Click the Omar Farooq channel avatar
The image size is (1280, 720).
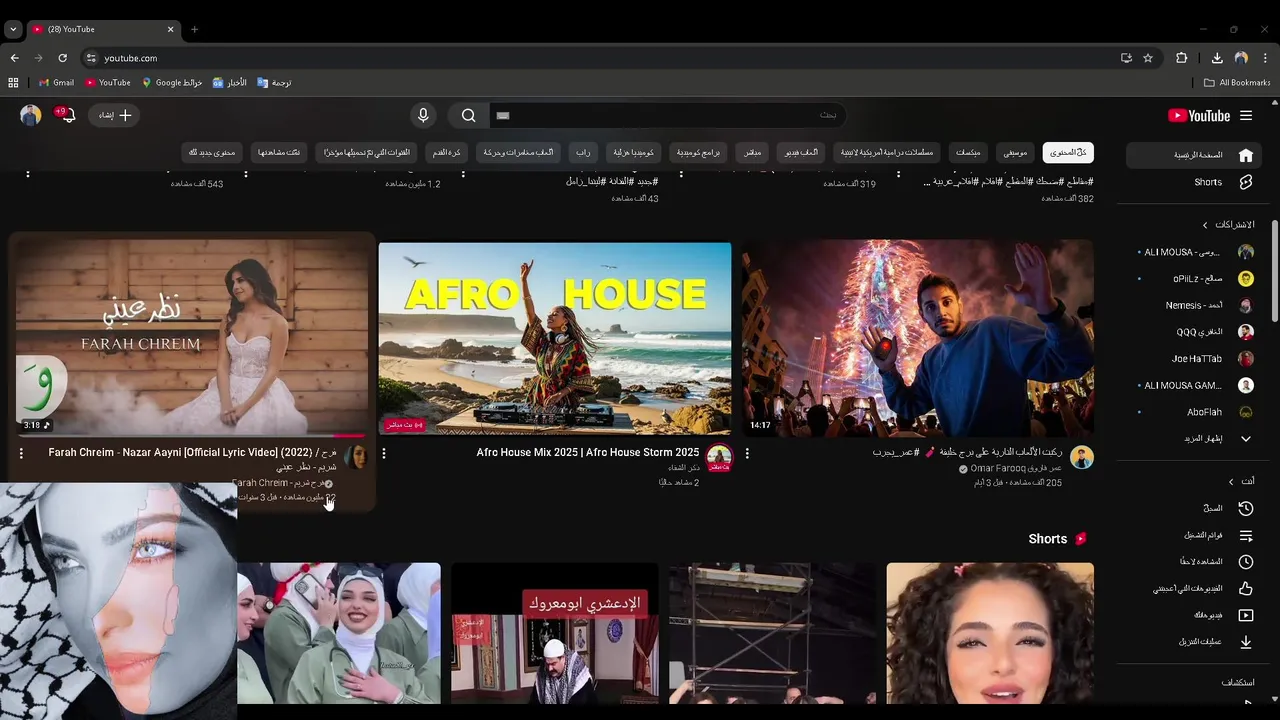(x=1081, y=457)
